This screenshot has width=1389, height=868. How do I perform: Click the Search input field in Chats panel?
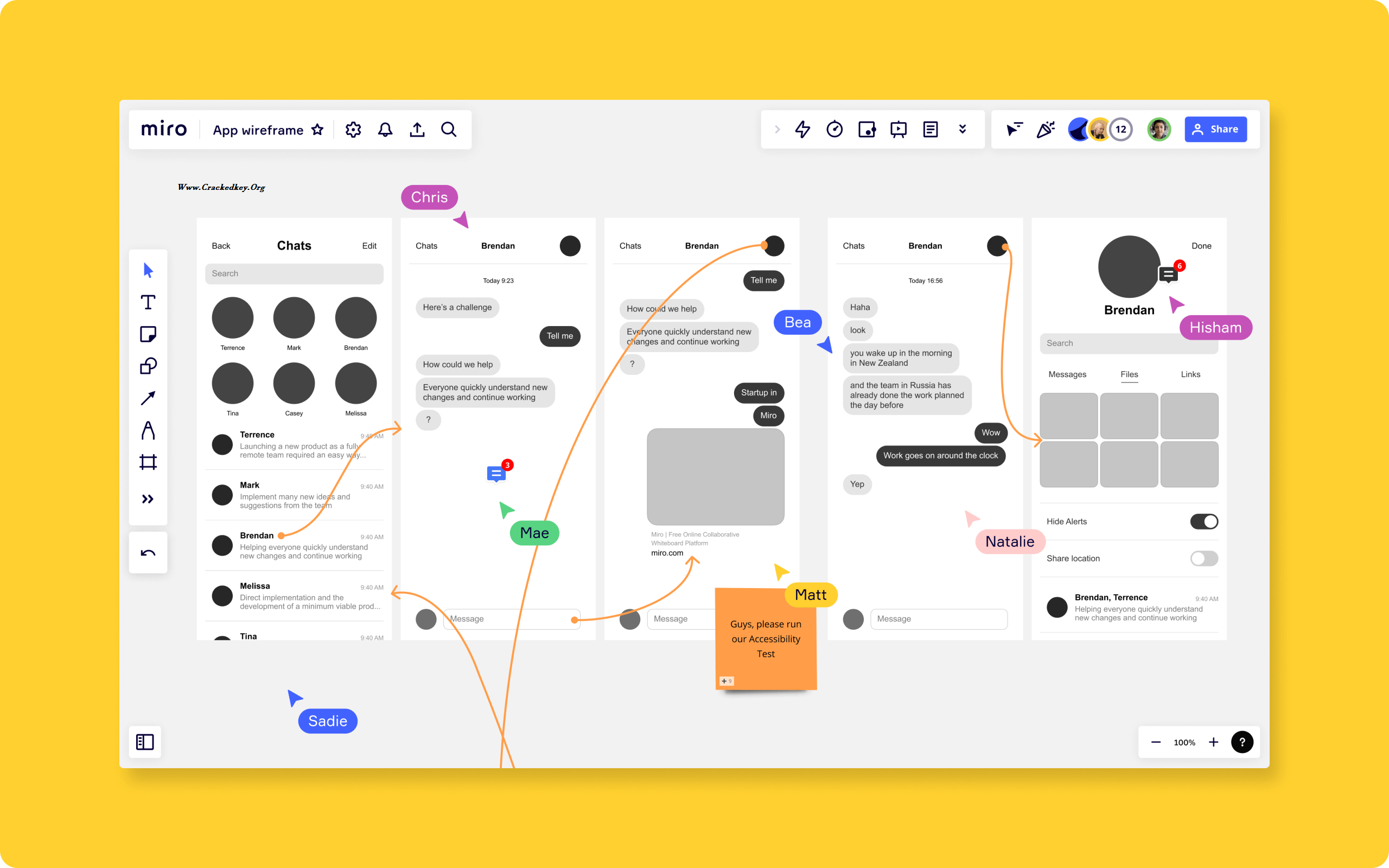(294, 273)
